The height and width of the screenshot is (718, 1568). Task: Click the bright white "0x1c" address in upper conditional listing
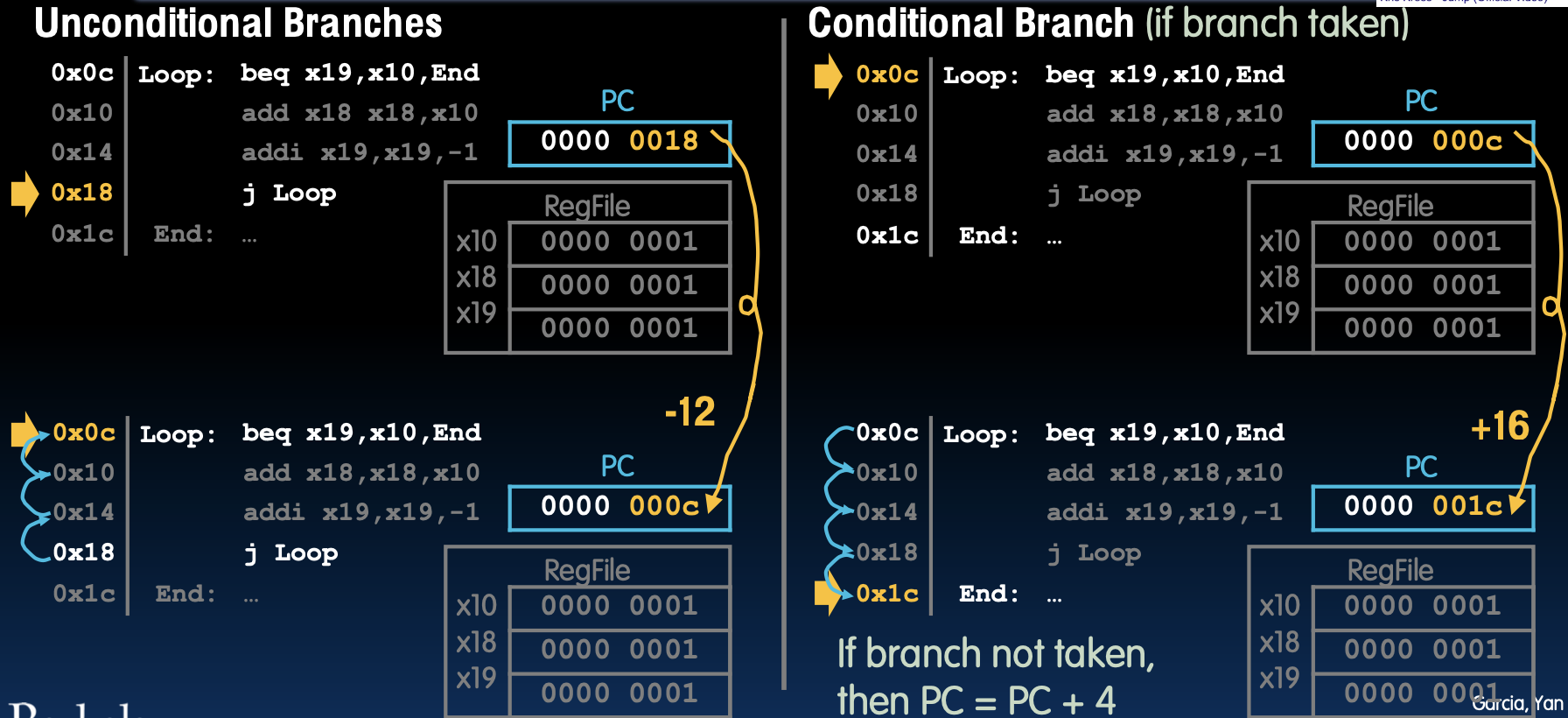point(887,236)
